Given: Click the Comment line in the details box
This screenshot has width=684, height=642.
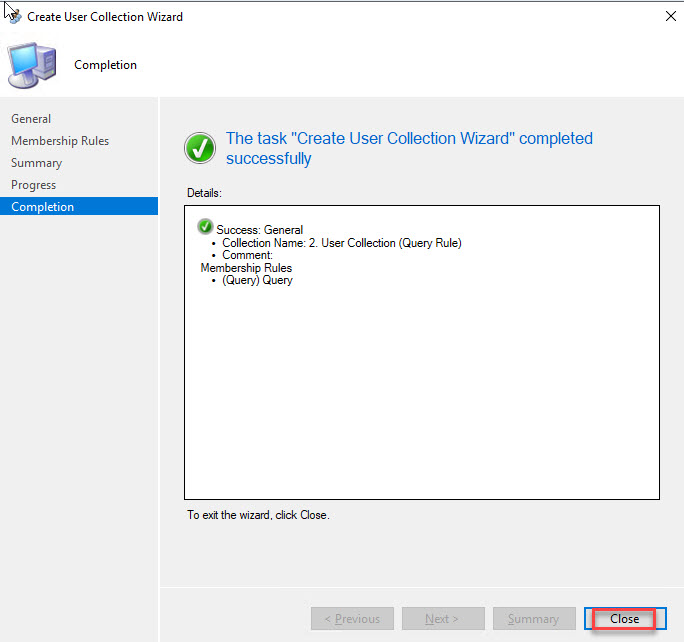Looking at the screenshot, I should 247,255.
